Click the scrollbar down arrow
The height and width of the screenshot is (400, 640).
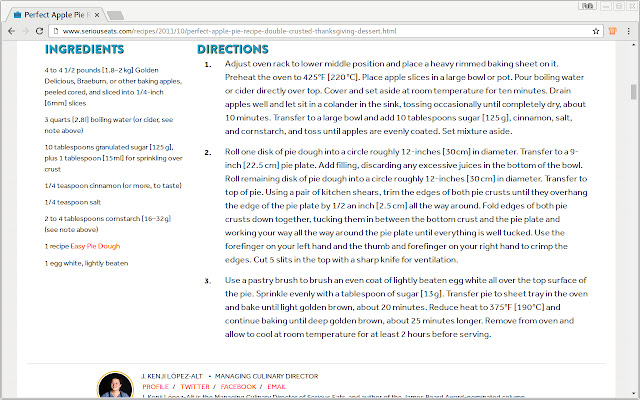click(x=633, y=394)
